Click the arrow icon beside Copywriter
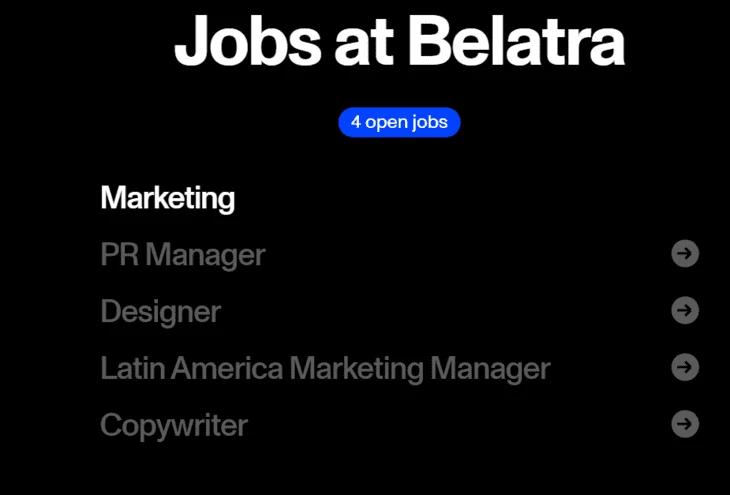 click(685, 424)
